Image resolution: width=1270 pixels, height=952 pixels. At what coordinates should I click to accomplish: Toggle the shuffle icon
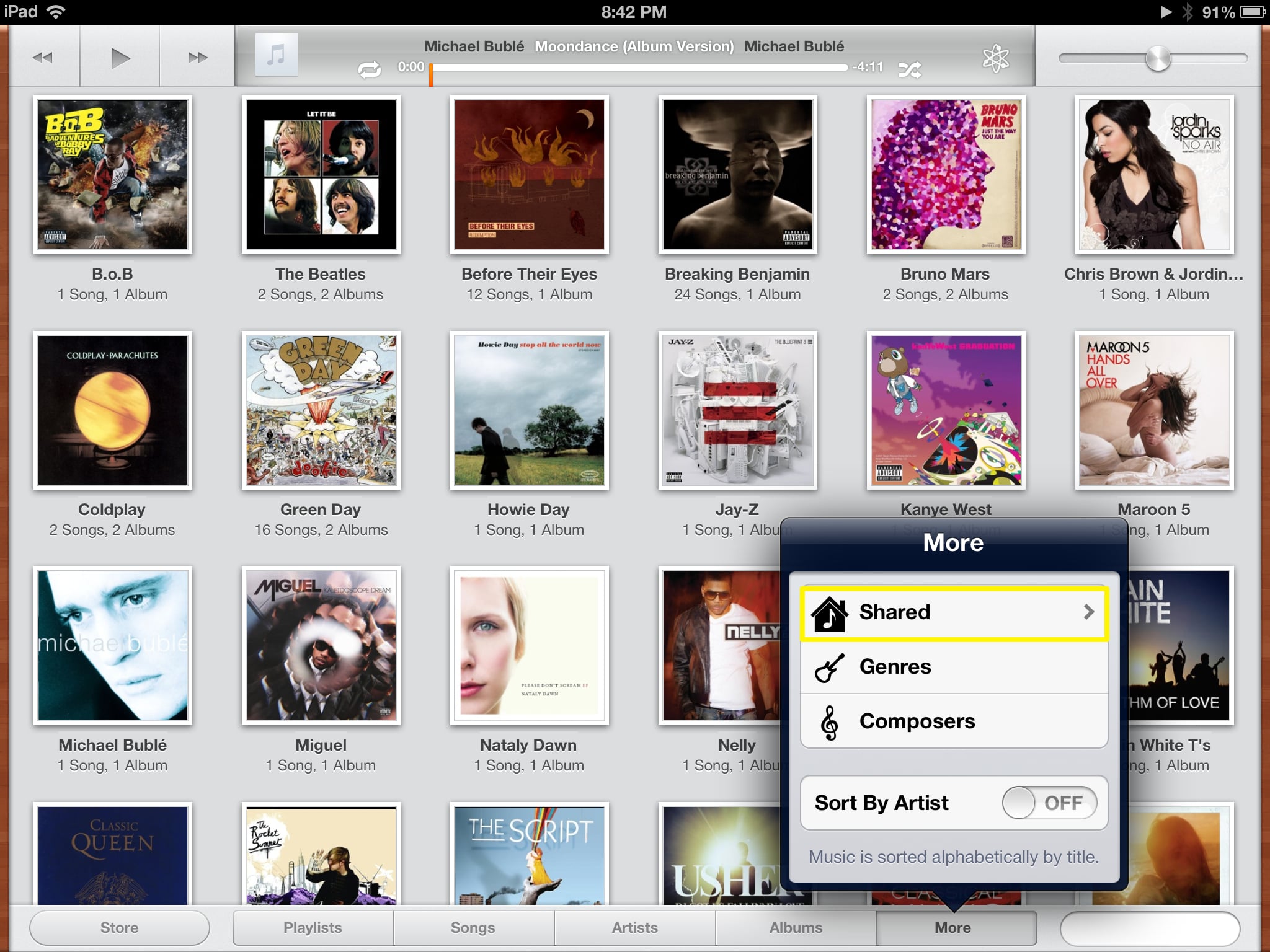tap(910, 69)
